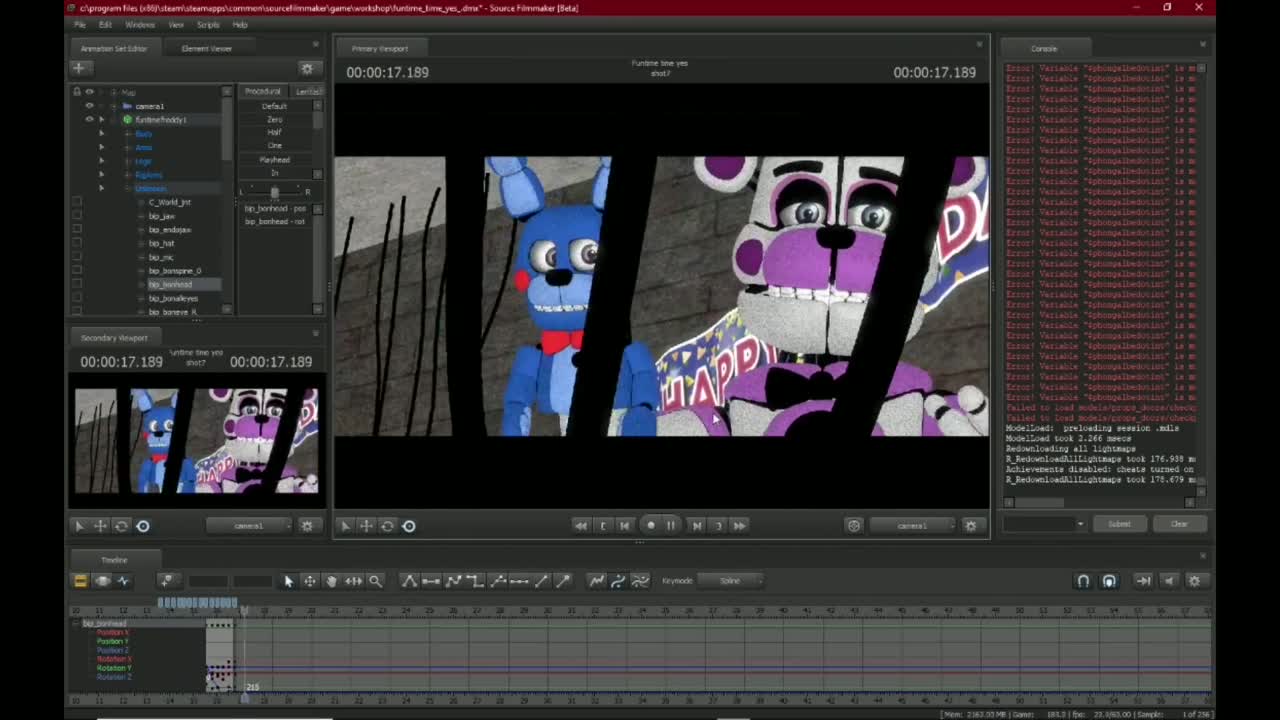Image resolution: width=1280 pixels, height=720 pixels.
Task: Expand the Body group
Action: click(101, 133)
